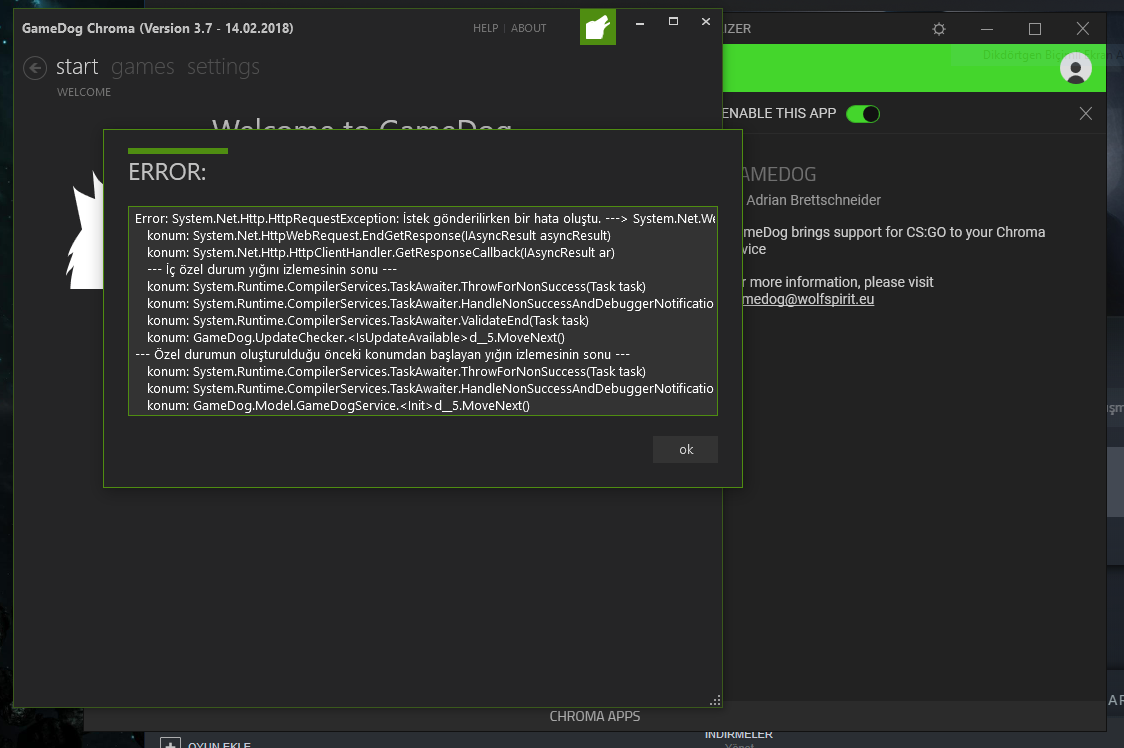Toggle the ENABLE THIS APP switch
This screenshot has height=748, width=1124.
[862, 114]
